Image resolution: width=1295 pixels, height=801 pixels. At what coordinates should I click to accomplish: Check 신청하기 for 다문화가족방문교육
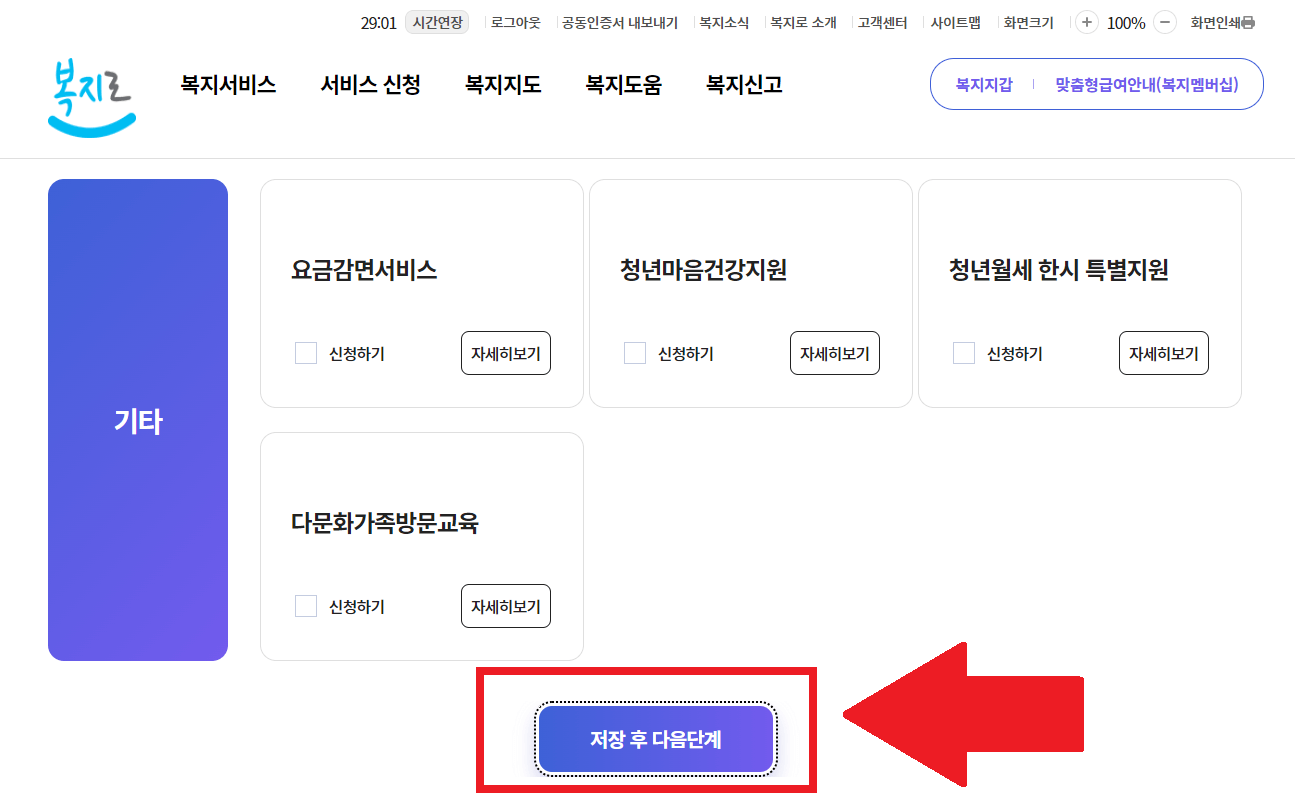coord(305,605)
